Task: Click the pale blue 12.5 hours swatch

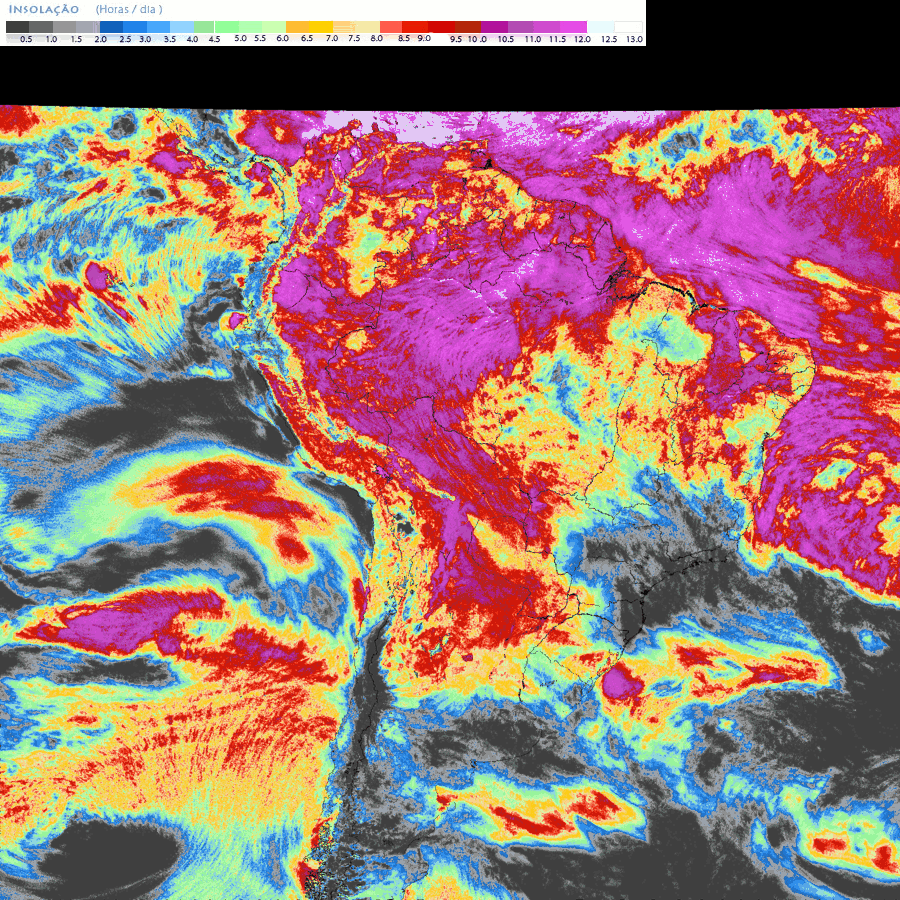Action: 600,27
